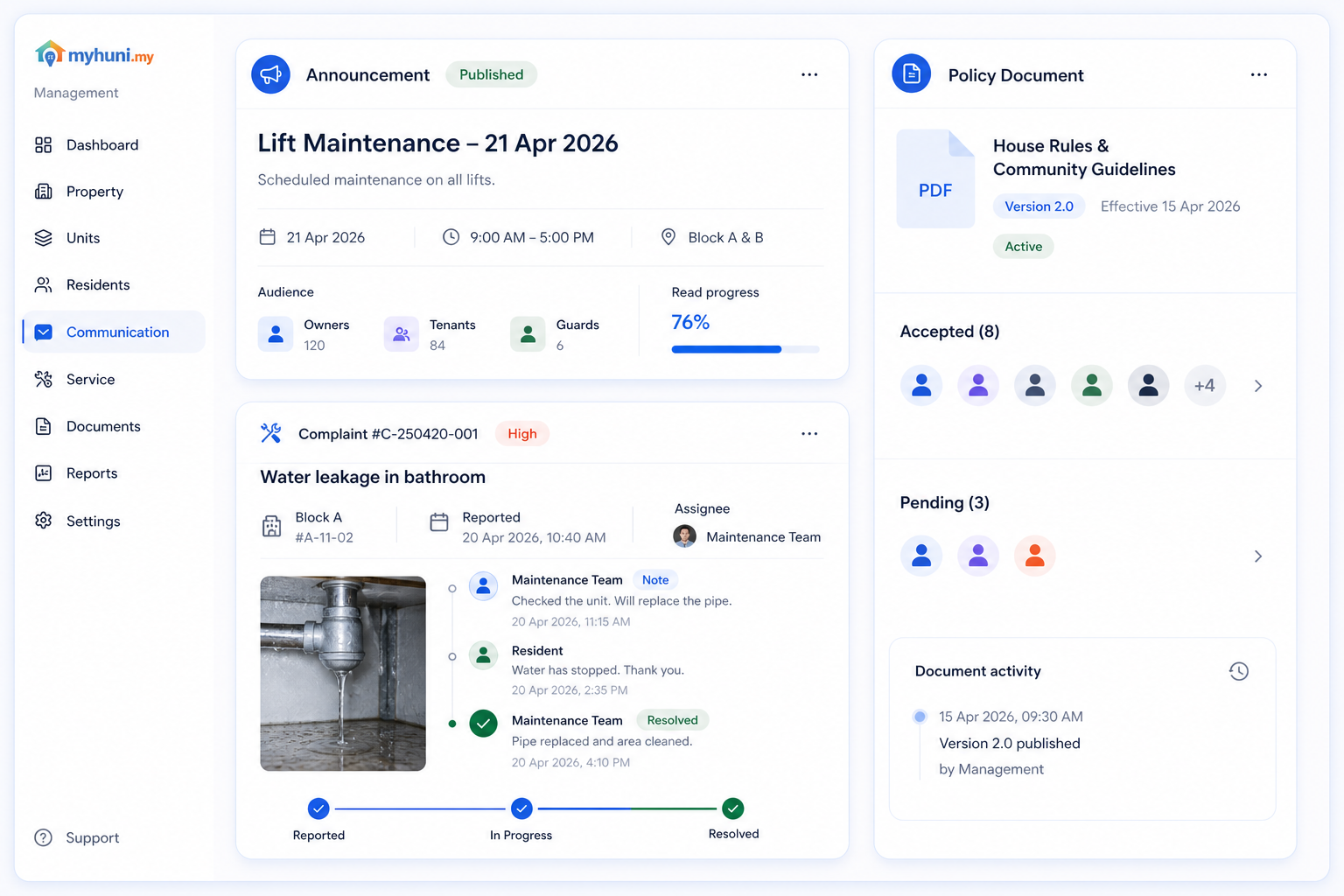Click the location pin beside Block A & B
Screen dimensions: 1344x896
point(668,237)
